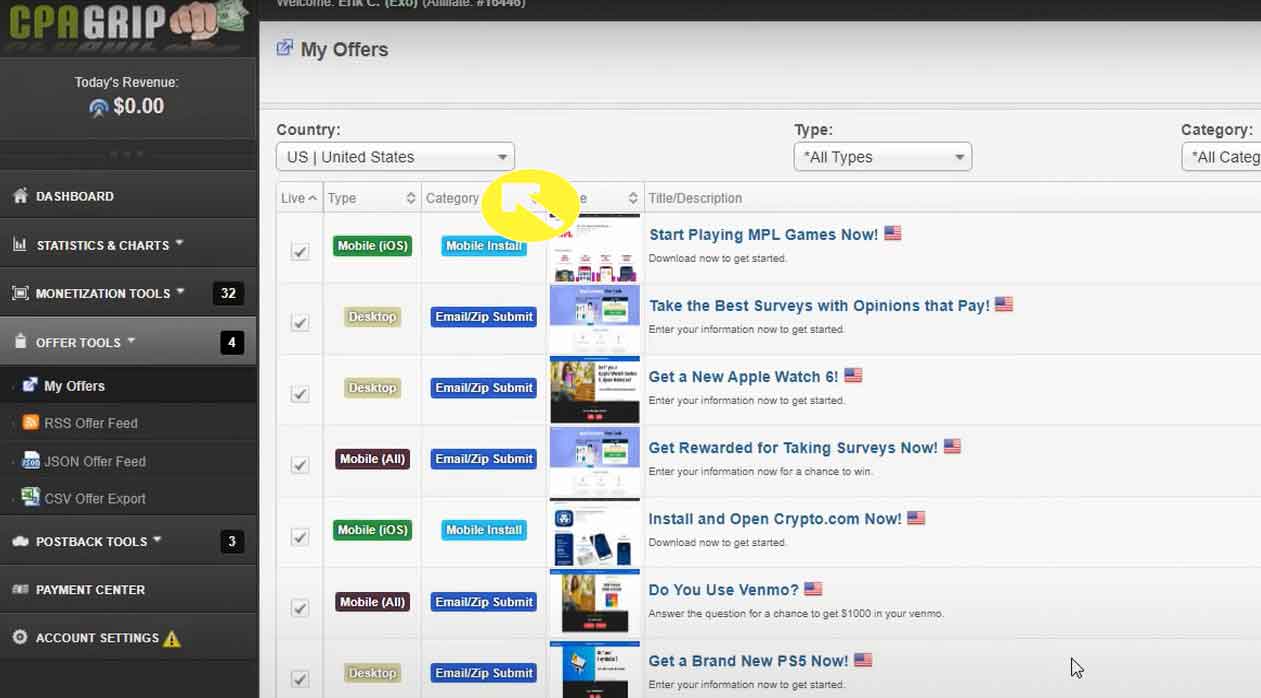Toggle Live checkbox for Crypto.com offer
Image resolution: width=1261 pixels, height=698 pixels.
300,536
